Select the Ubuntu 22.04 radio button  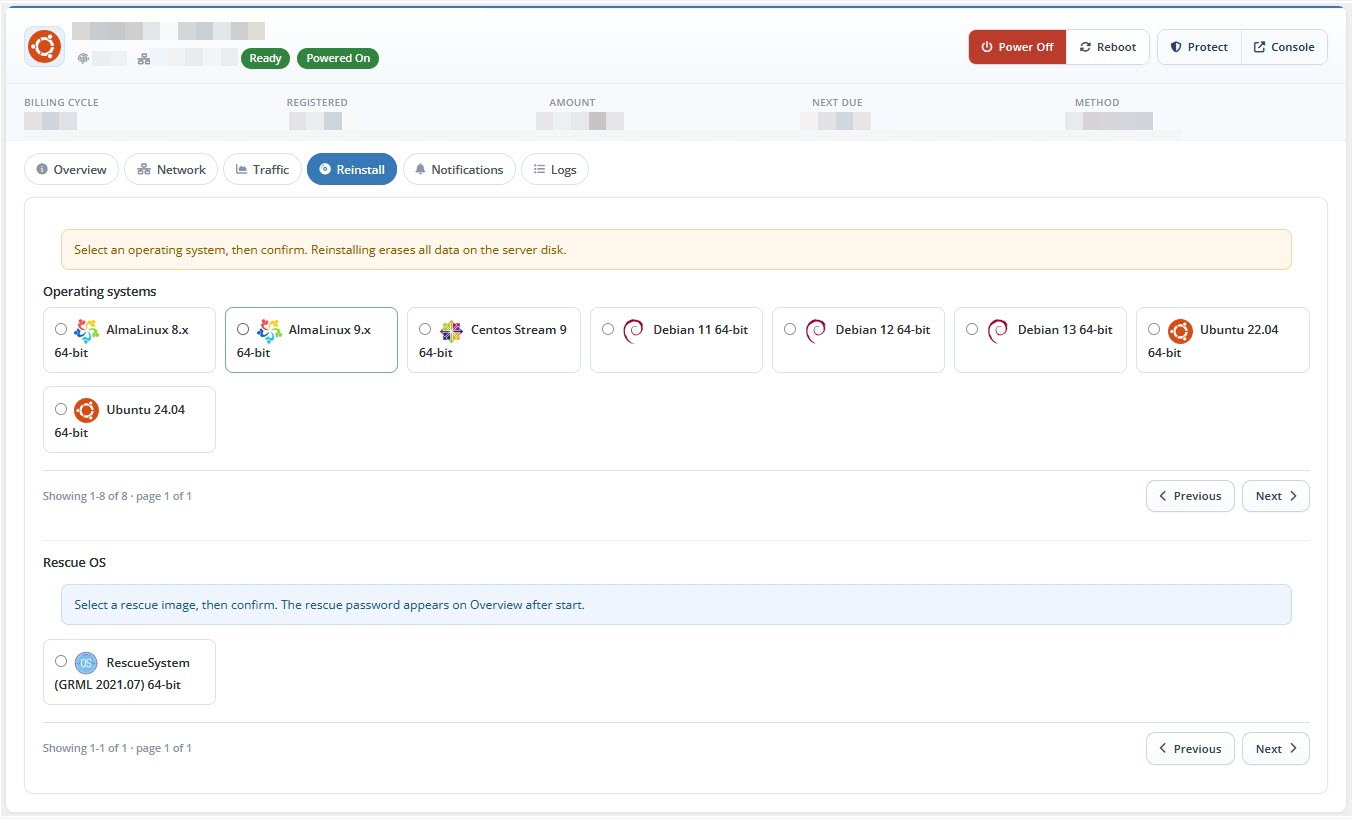click(x=1154, y=329)
